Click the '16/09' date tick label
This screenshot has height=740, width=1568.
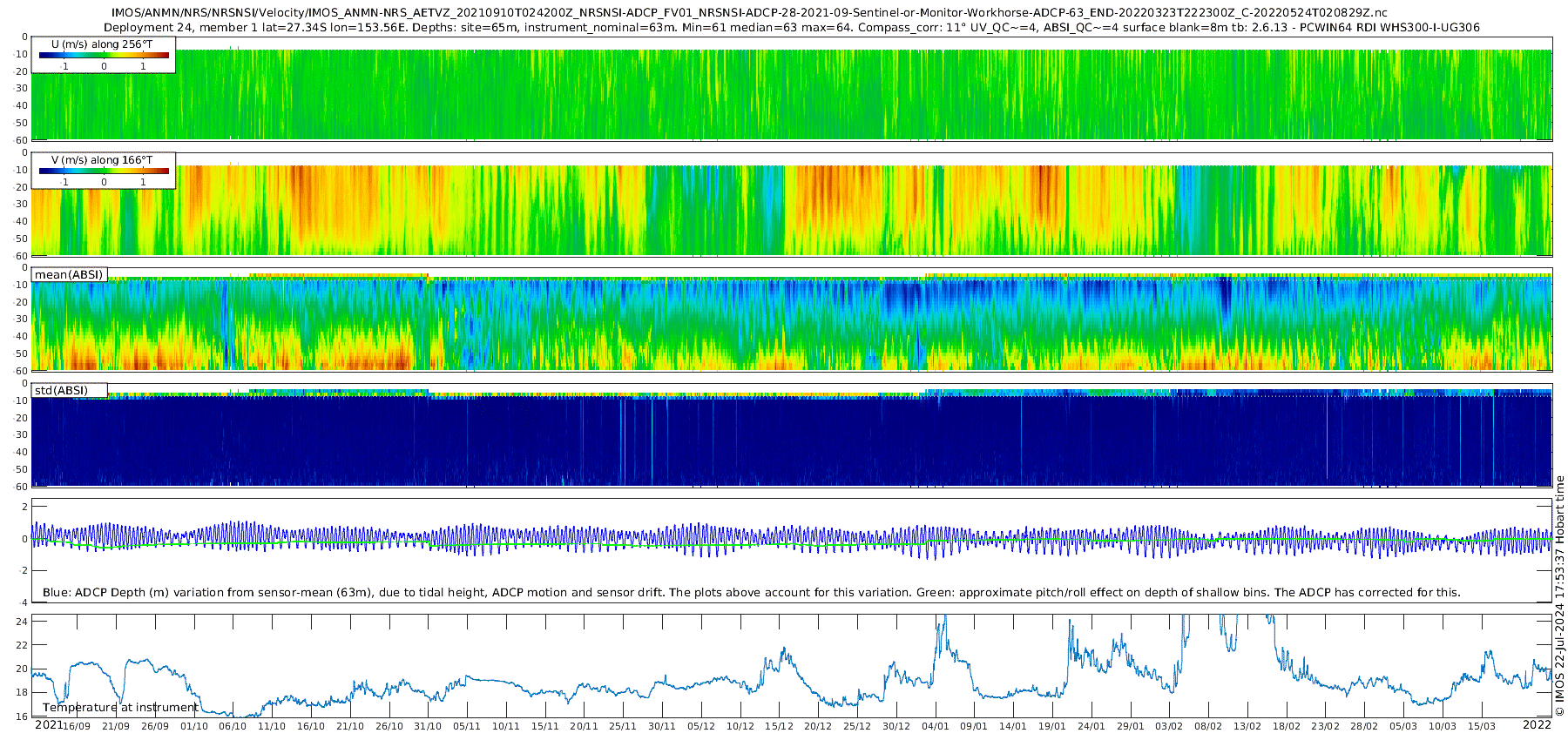(x=77, y=726)
